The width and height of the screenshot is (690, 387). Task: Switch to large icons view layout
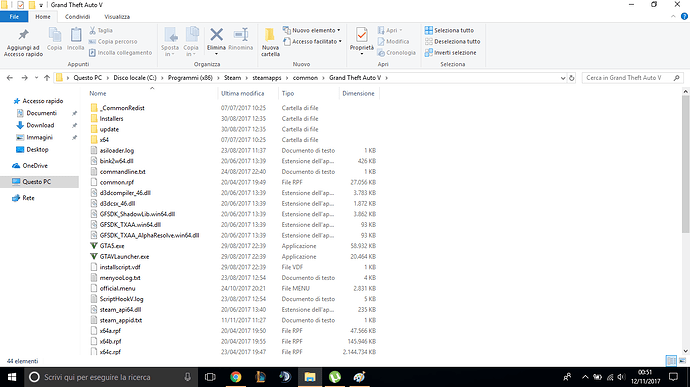683,361
